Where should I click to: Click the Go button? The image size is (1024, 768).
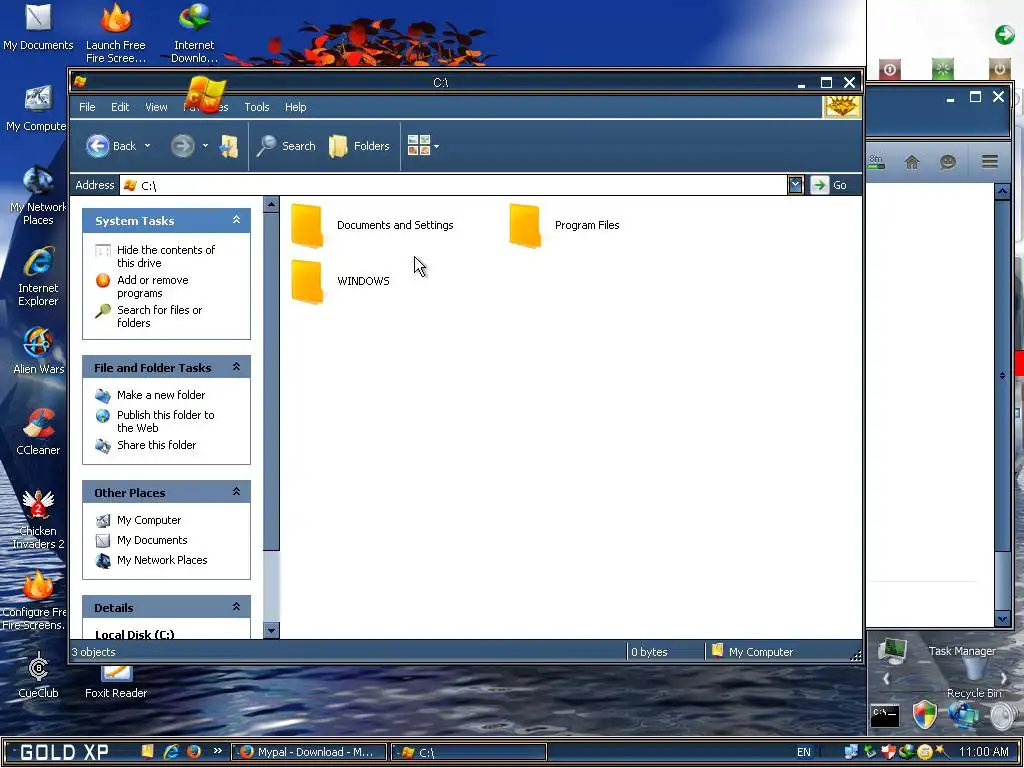tap(829, 185)
